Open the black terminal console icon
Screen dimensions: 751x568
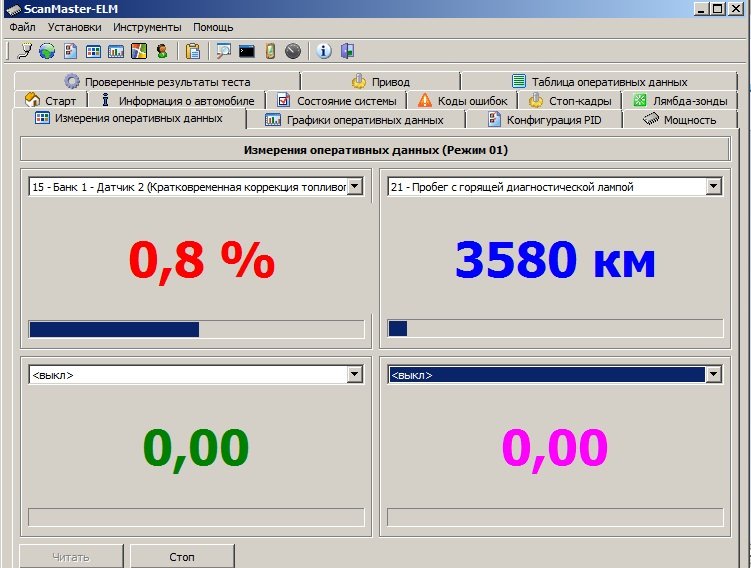(246, 51)
